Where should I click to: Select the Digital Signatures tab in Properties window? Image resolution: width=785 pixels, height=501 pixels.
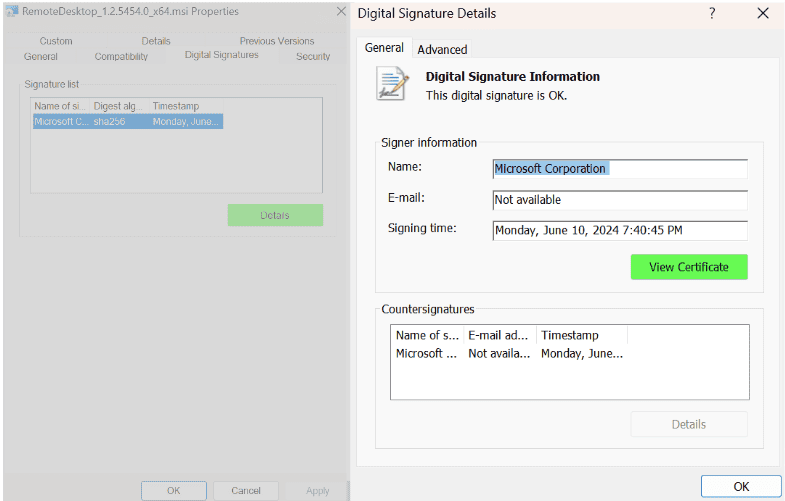222,55
